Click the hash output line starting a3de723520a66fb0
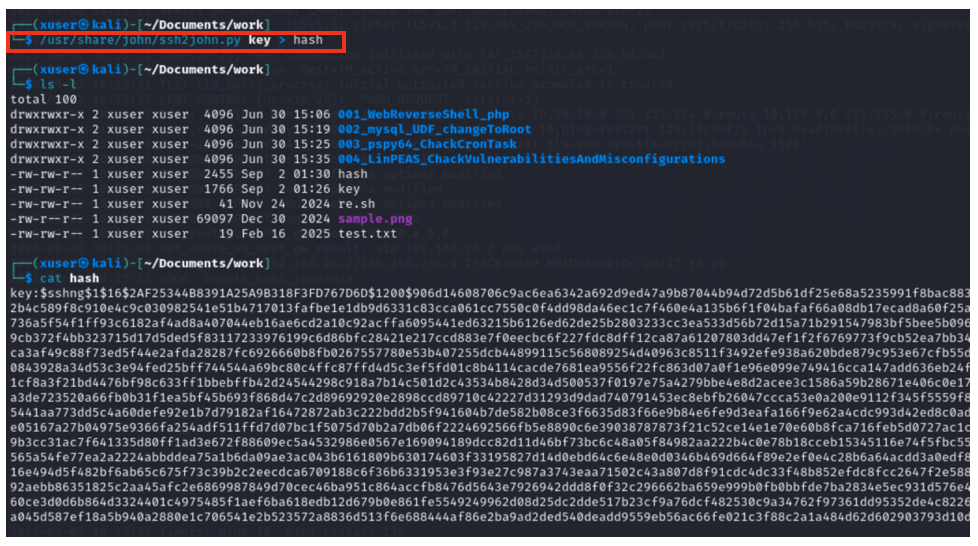The height and width of the screenshot is (546, 978). [x=490, y=397]
